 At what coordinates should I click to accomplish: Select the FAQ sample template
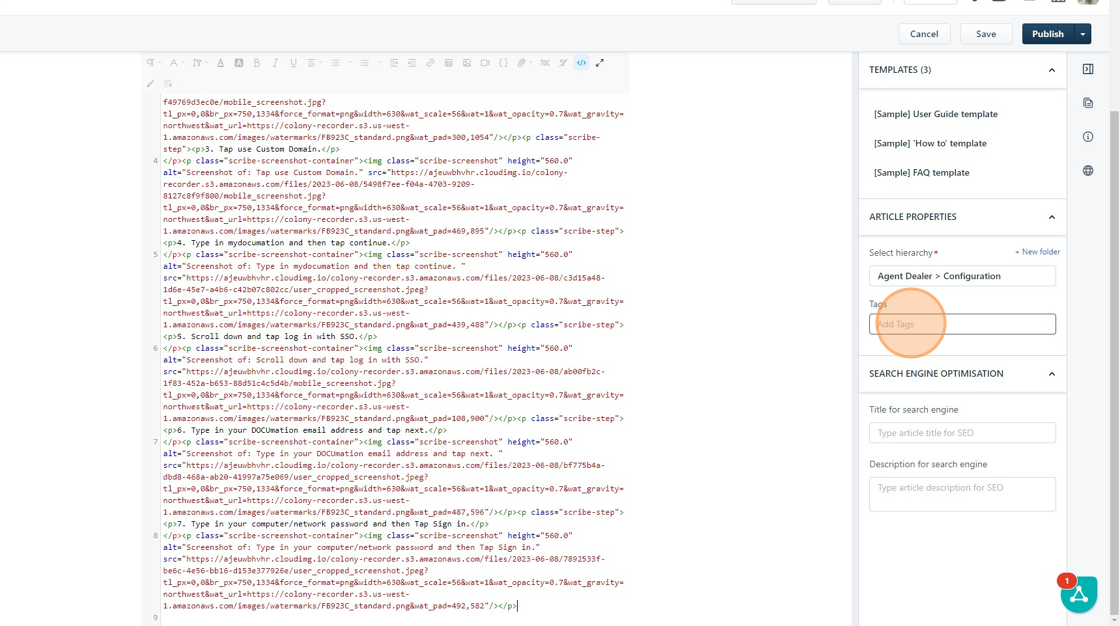(x=921, y=172)
